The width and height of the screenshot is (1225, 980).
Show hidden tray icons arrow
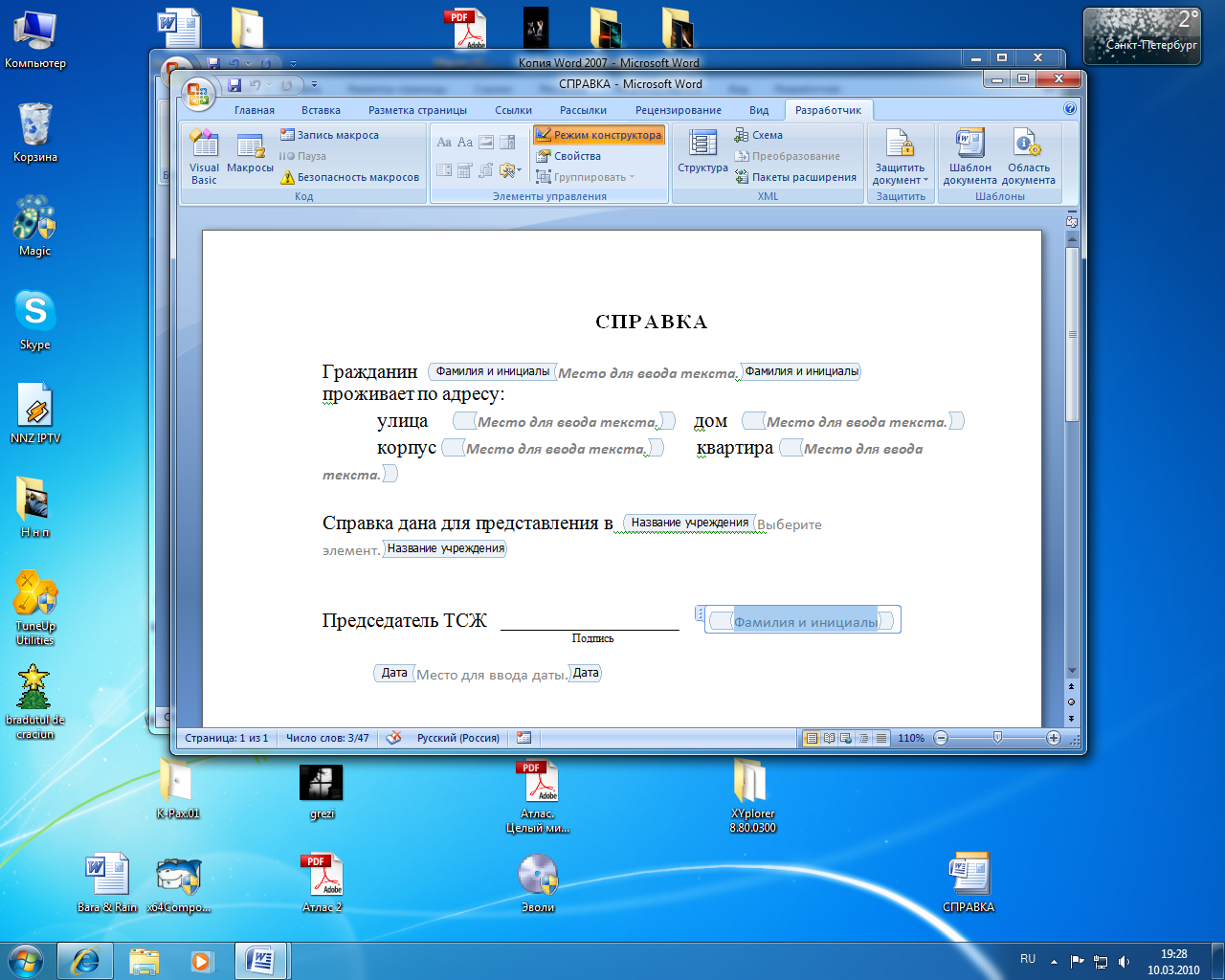click(1054, 961)
